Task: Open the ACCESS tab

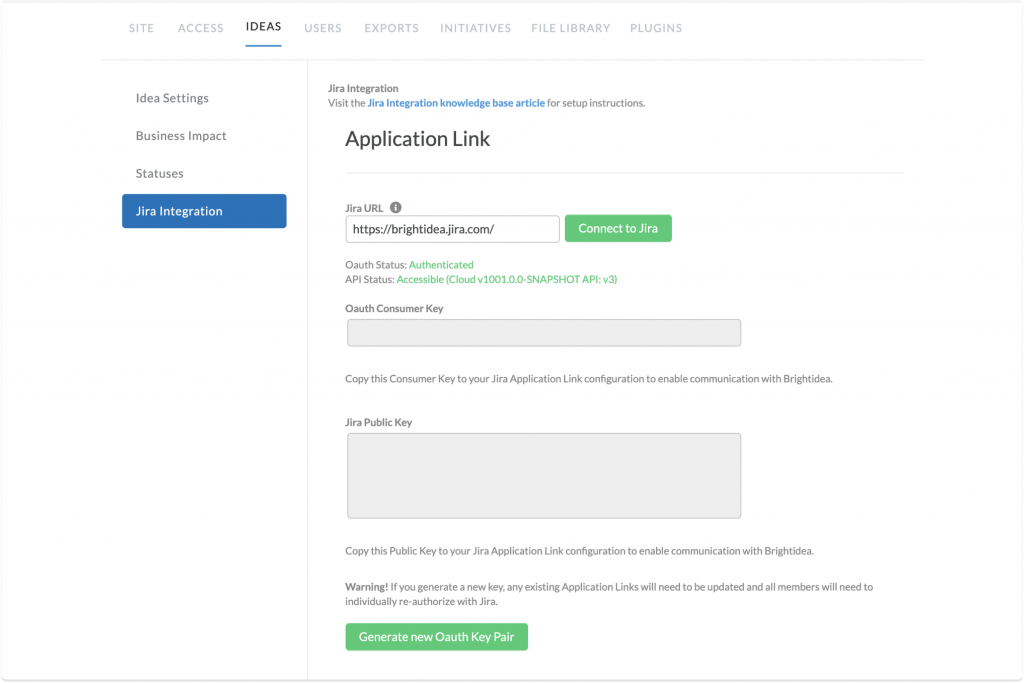Action: tap(200, 28)
